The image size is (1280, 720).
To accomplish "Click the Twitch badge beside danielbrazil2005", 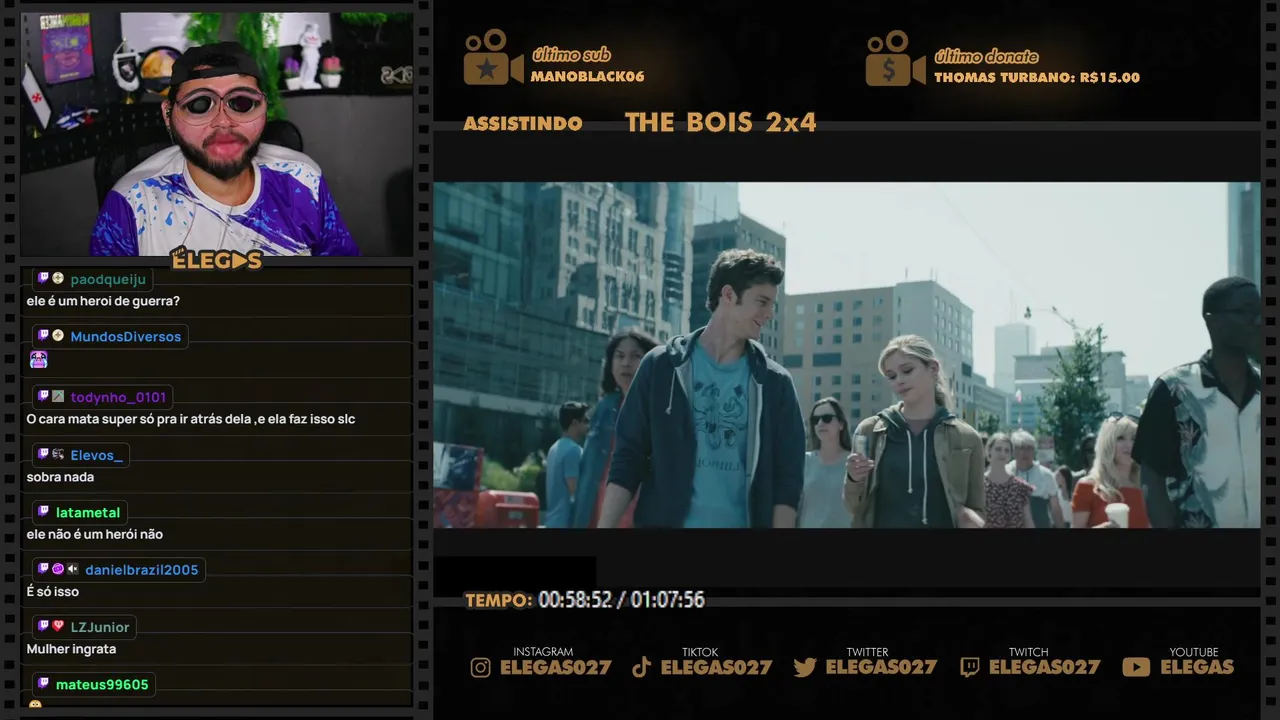I will 43,569.
